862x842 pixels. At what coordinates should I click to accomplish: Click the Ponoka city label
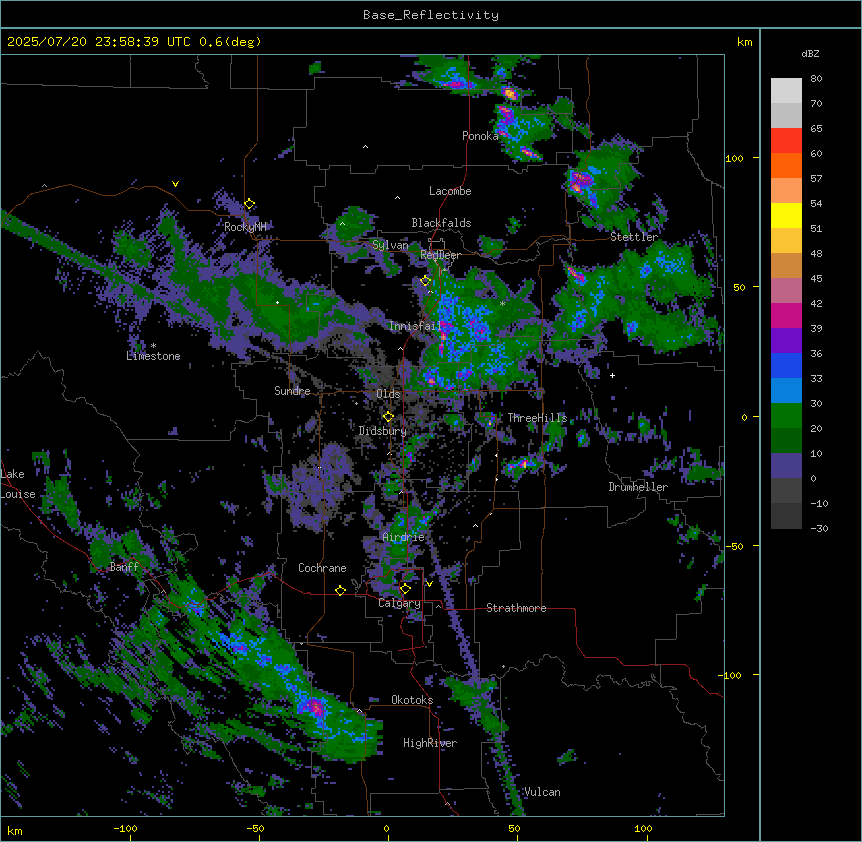pos(480,136)
